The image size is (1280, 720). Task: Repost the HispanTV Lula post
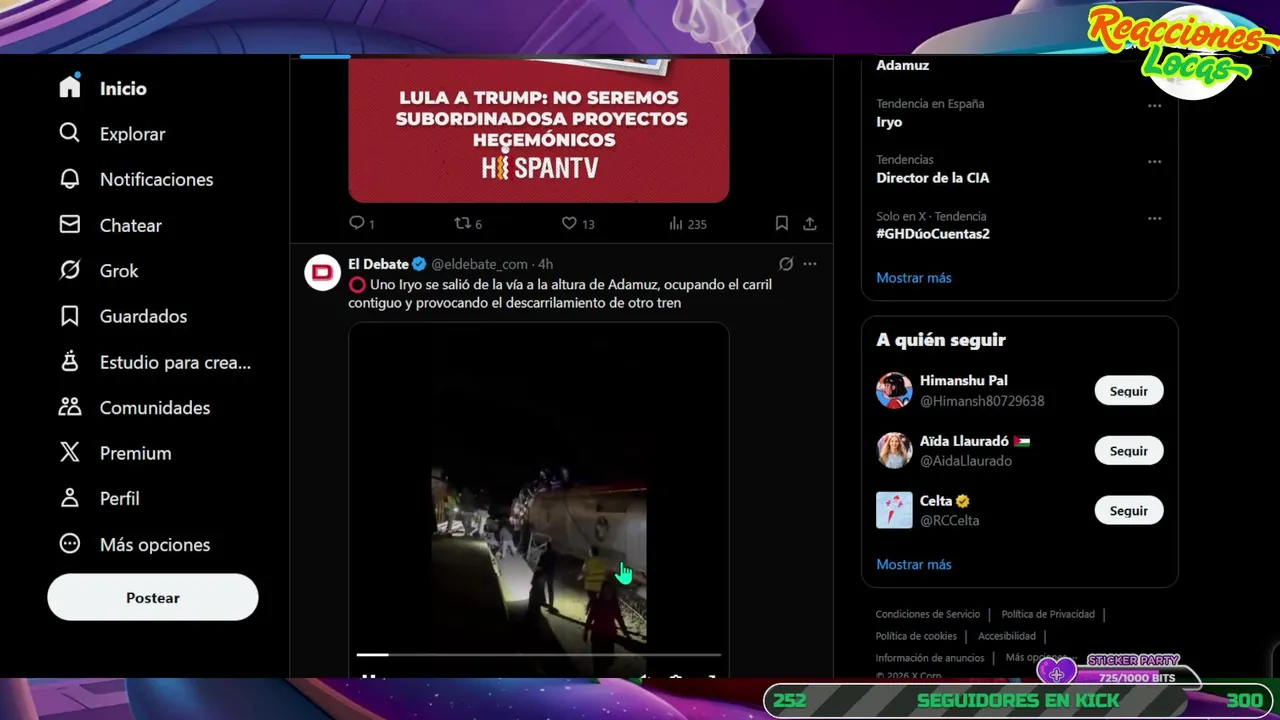point(462,223)
